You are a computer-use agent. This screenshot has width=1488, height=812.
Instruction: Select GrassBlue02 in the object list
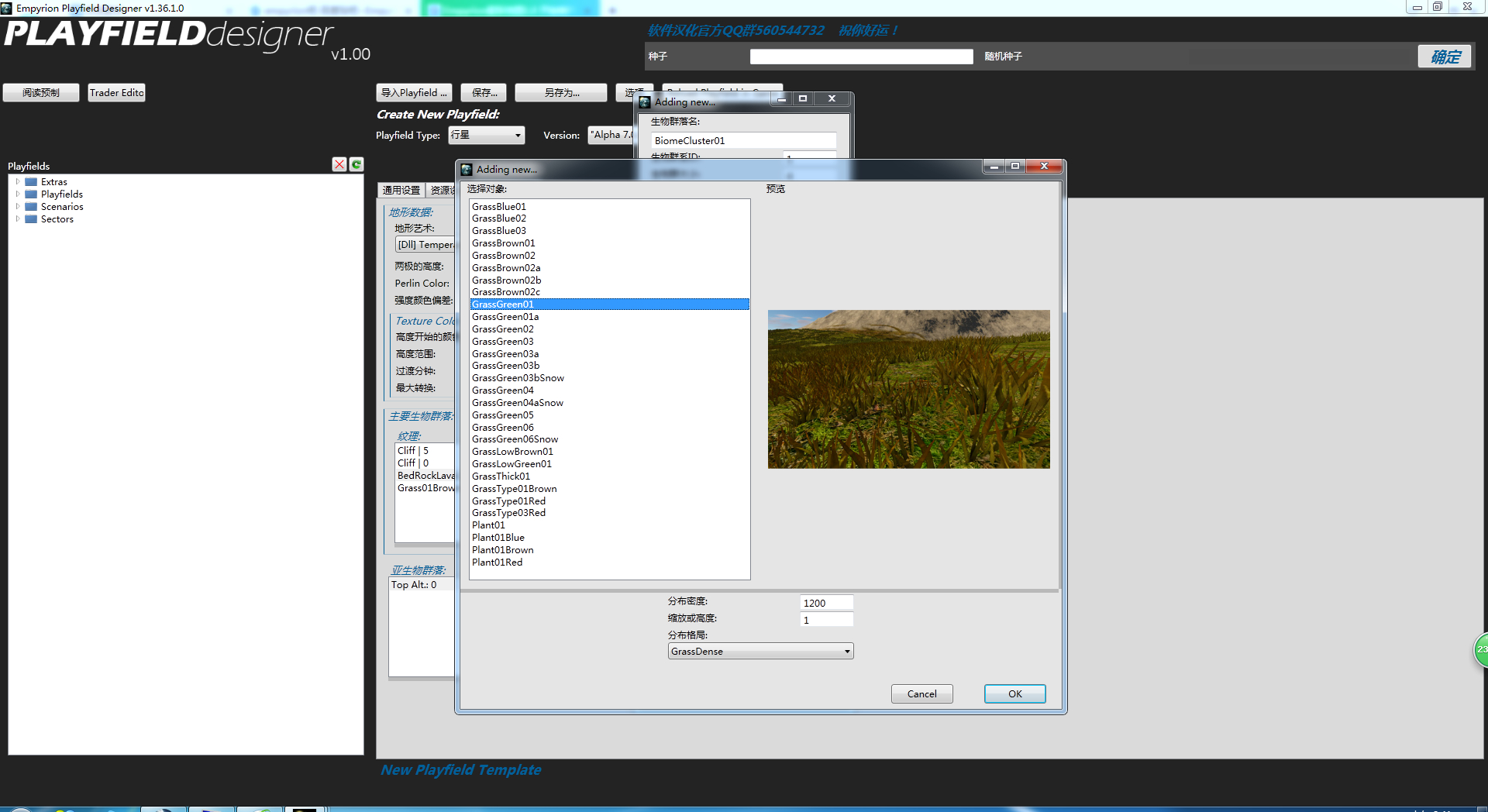click(x=609, y=218)
